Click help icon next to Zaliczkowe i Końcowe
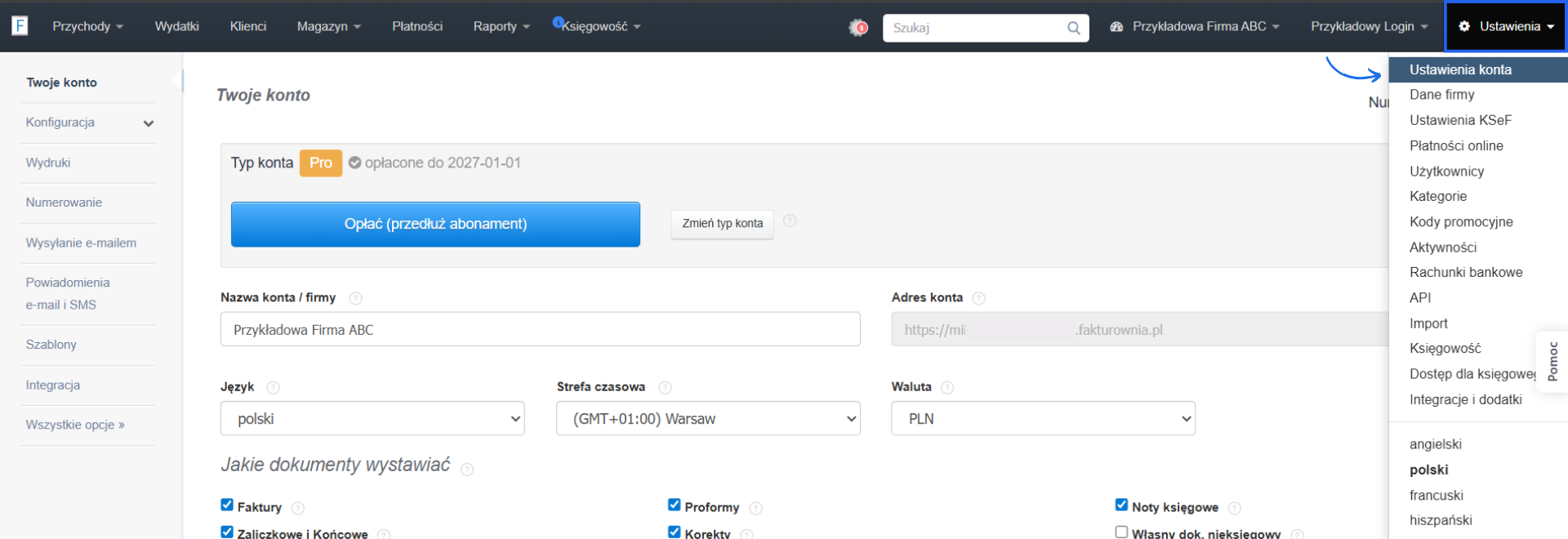The height and width of the screenshot is (539, 1568). (x=384, y=534)
